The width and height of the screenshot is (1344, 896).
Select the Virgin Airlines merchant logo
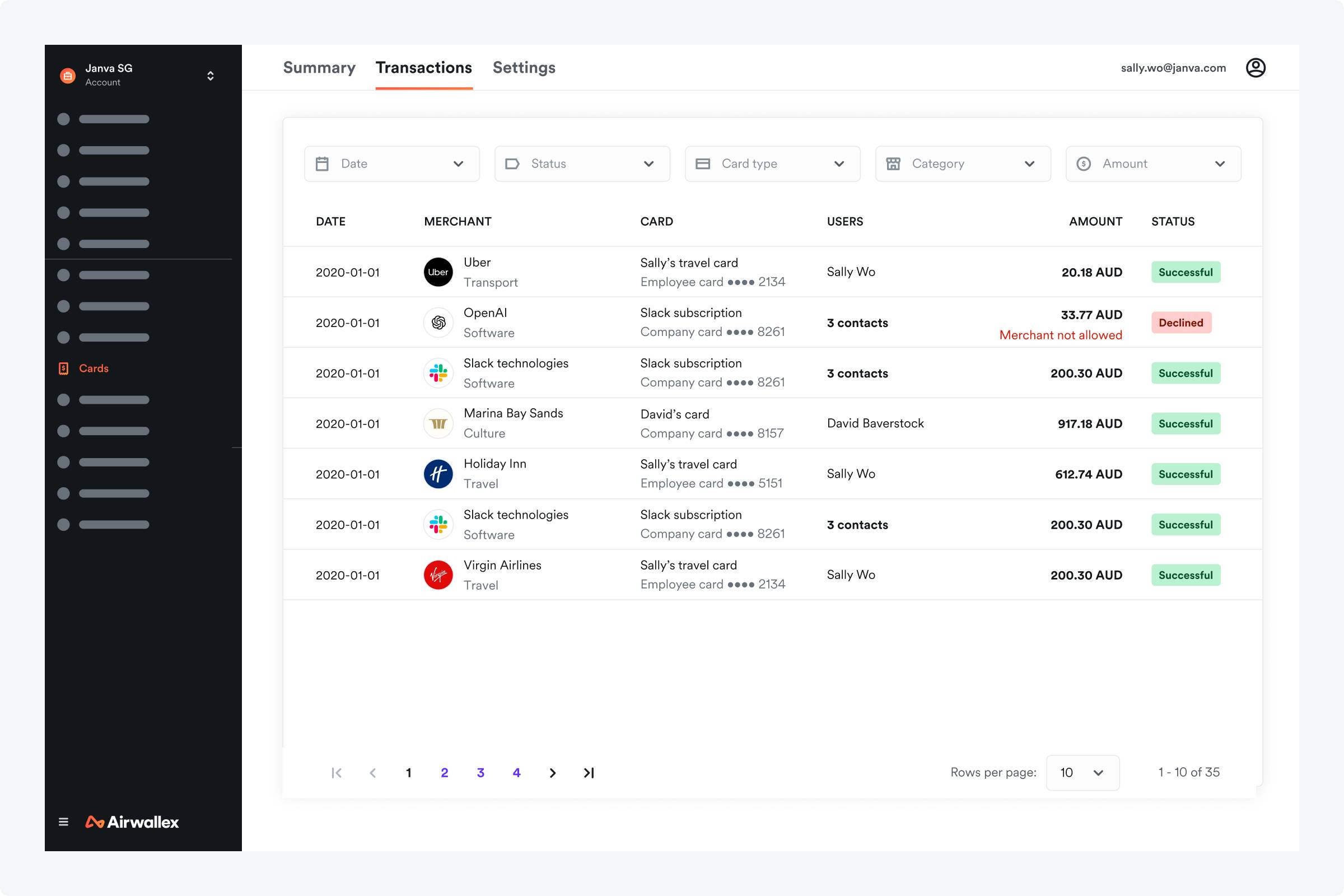tap(438, 575)
